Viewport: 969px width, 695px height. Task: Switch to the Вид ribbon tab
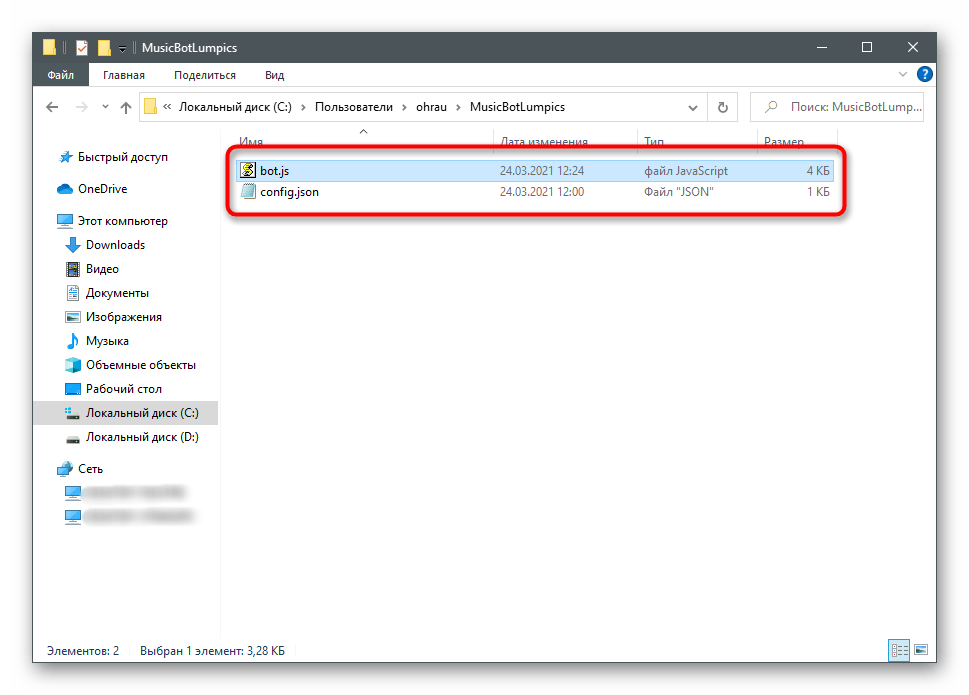coord(274,75)
